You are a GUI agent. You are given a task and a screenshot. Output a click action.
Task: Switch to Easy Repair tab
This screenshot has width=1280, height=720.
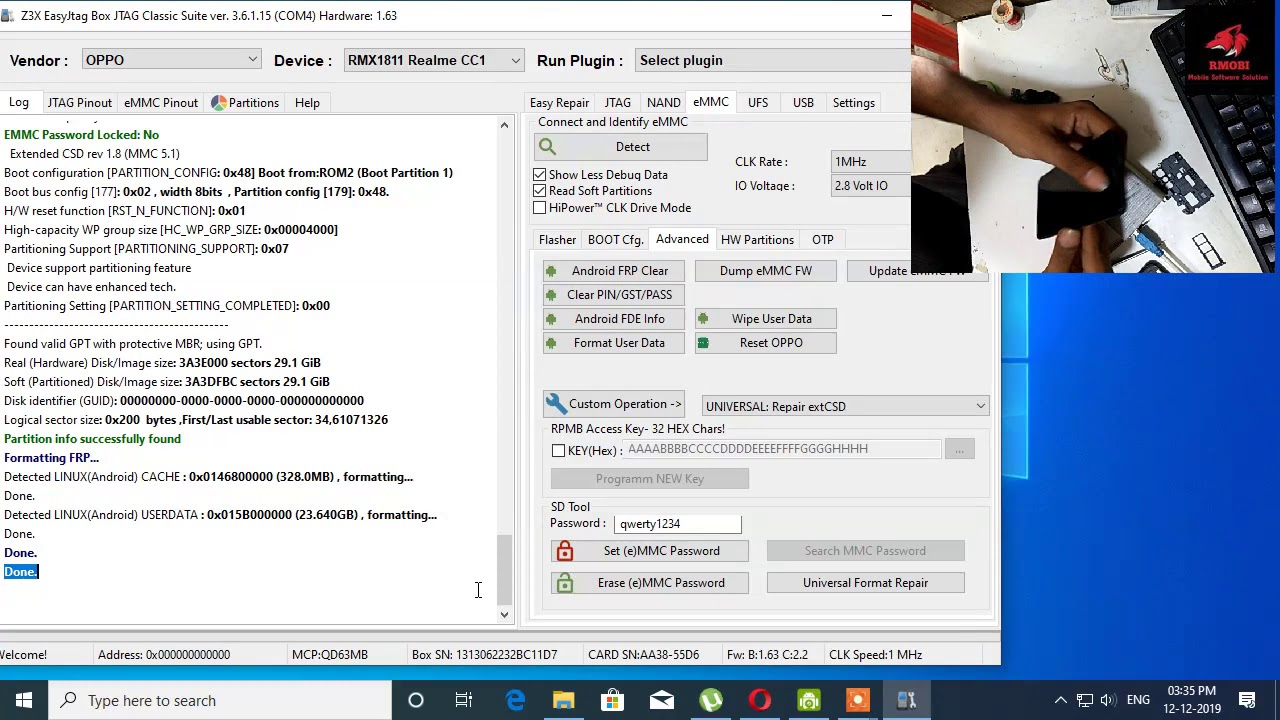(559, 103)
